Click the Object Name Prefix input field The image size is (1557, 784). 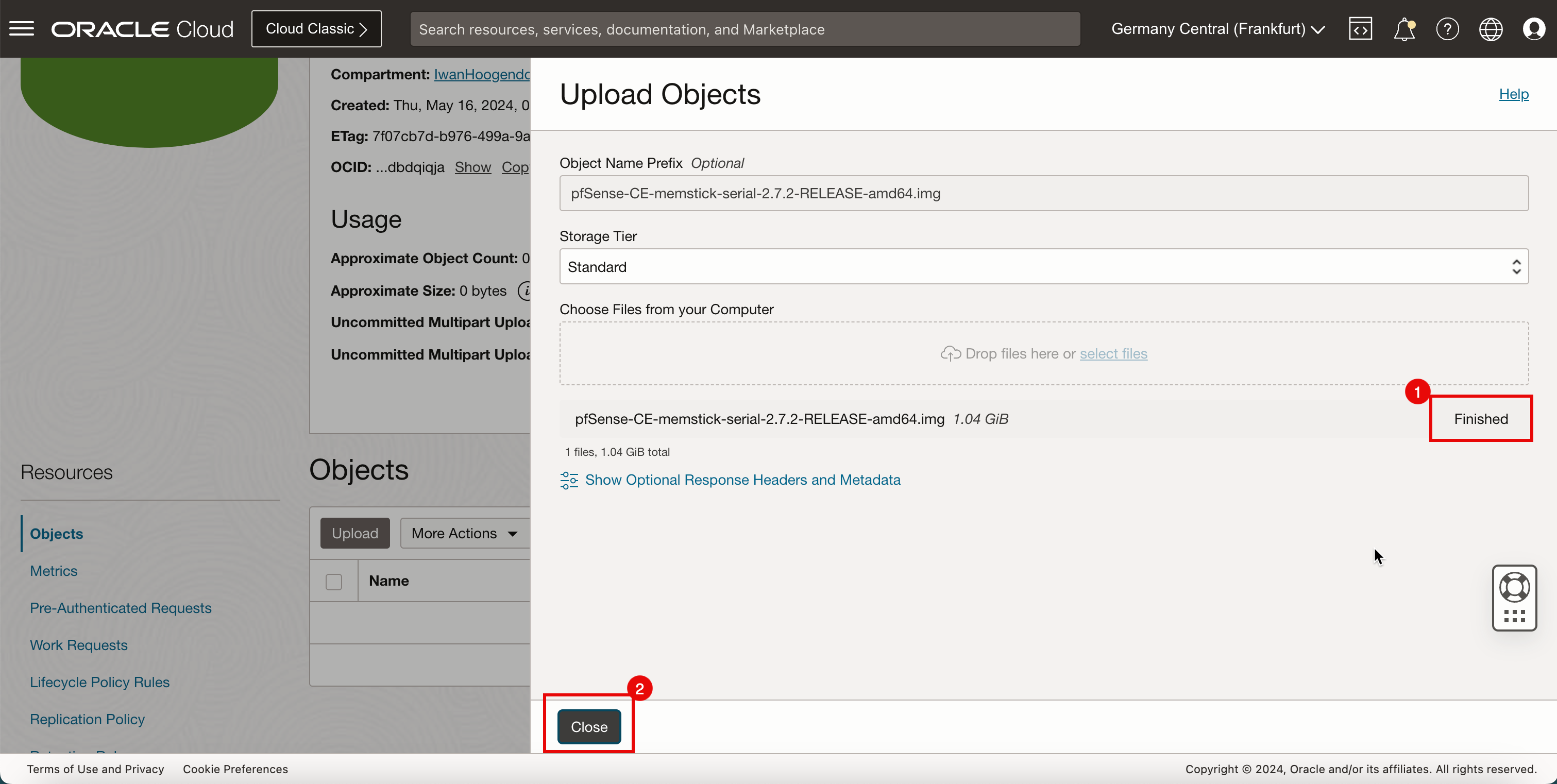pos(1043,192)
